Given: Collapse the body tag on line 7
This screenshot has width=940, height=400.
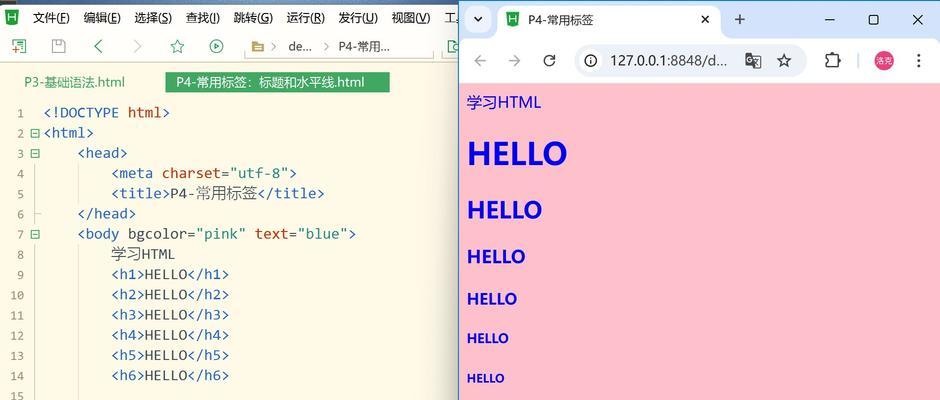Looking at the screenshot, I should pyautogui.click(x=35, y=234).
